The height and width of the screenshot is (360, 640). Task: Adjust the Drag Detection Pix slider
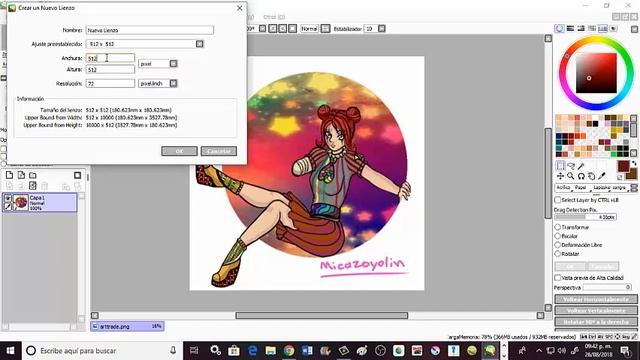pyautogui.click(x=585, y=217)
